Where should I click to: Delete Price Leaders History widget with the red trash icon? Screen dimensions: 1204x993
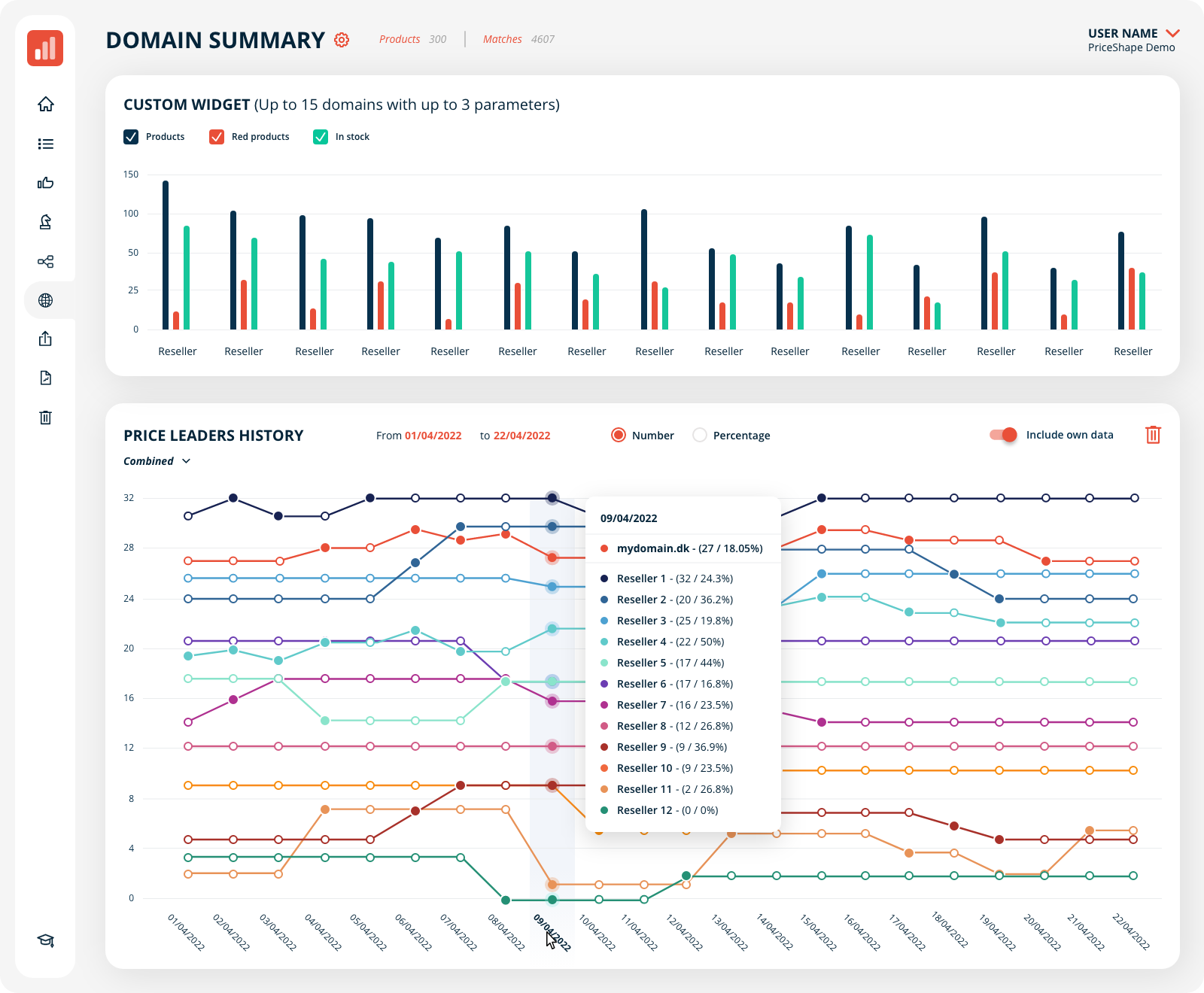point(1153,435)
